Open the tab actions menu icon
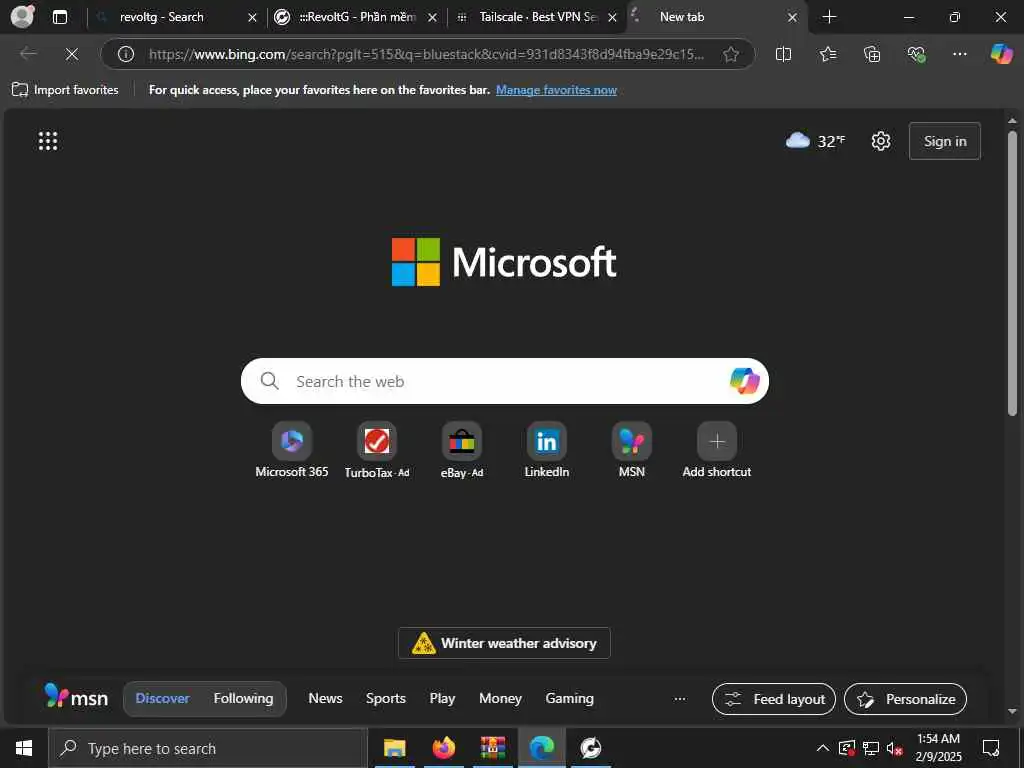 (x=59, y=17)
